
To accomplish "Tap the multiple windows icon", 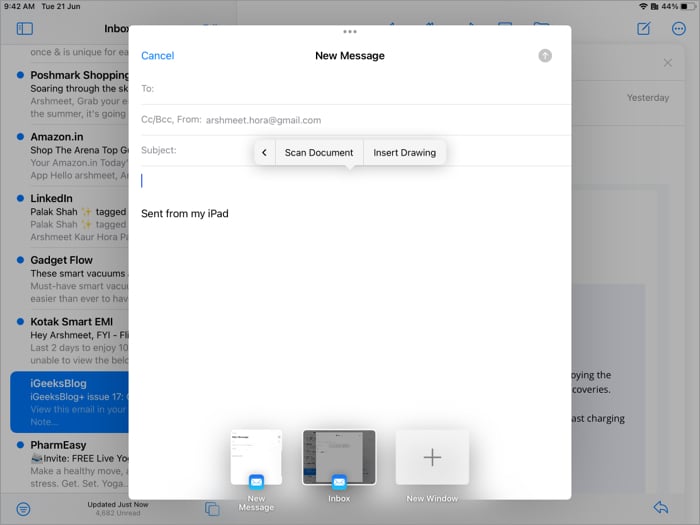I will [x=212, y=508].
